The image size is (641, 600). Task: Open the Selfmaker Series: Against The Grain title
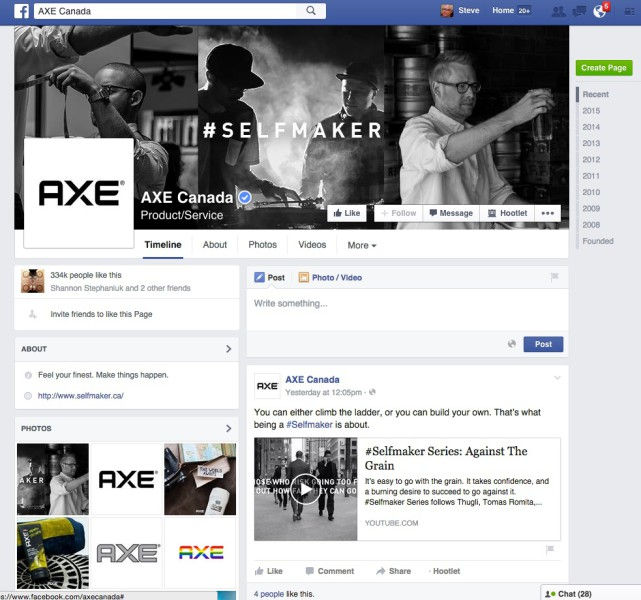[446, 458]
